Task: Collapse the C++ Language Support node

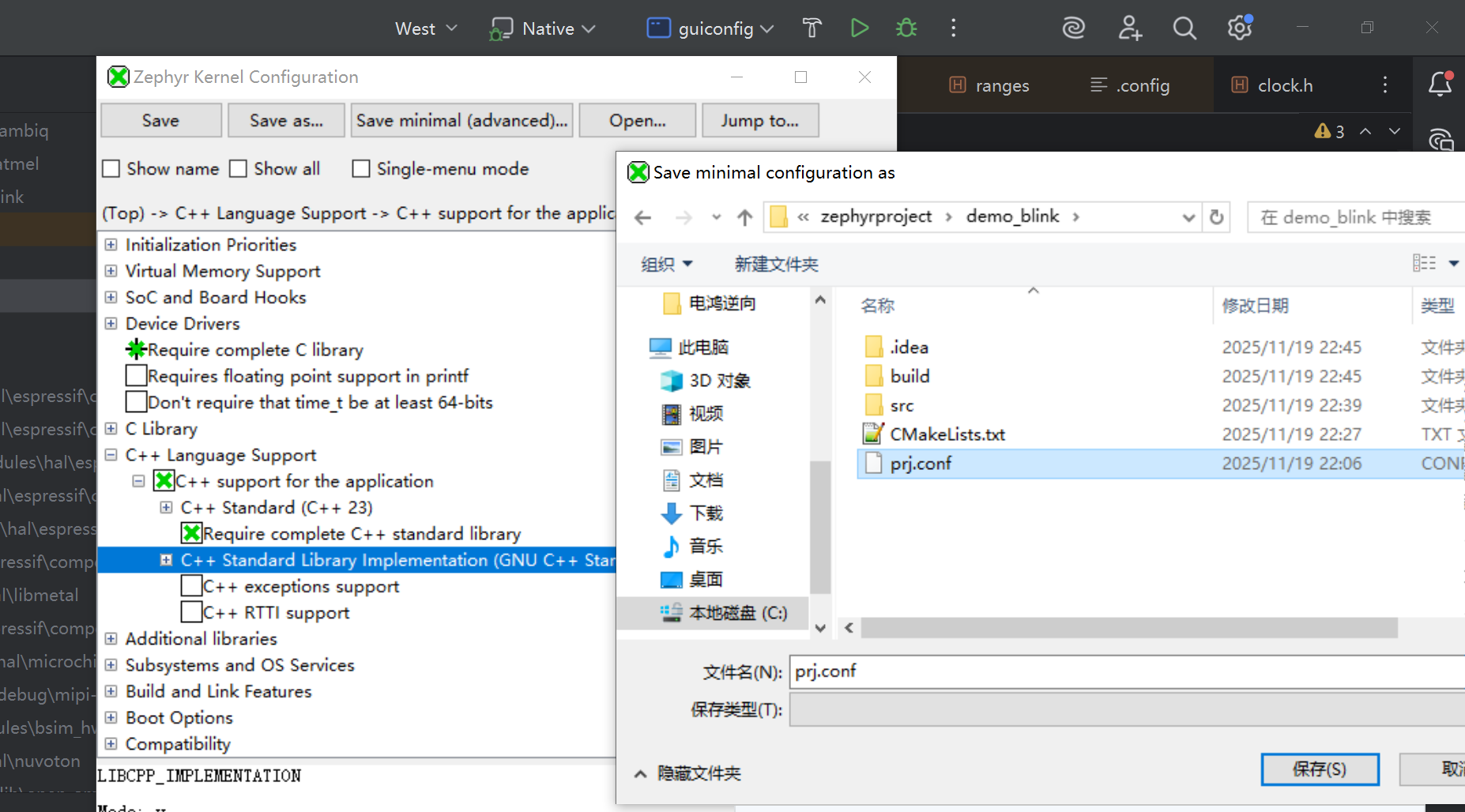Action: click(x=111, y=455)
